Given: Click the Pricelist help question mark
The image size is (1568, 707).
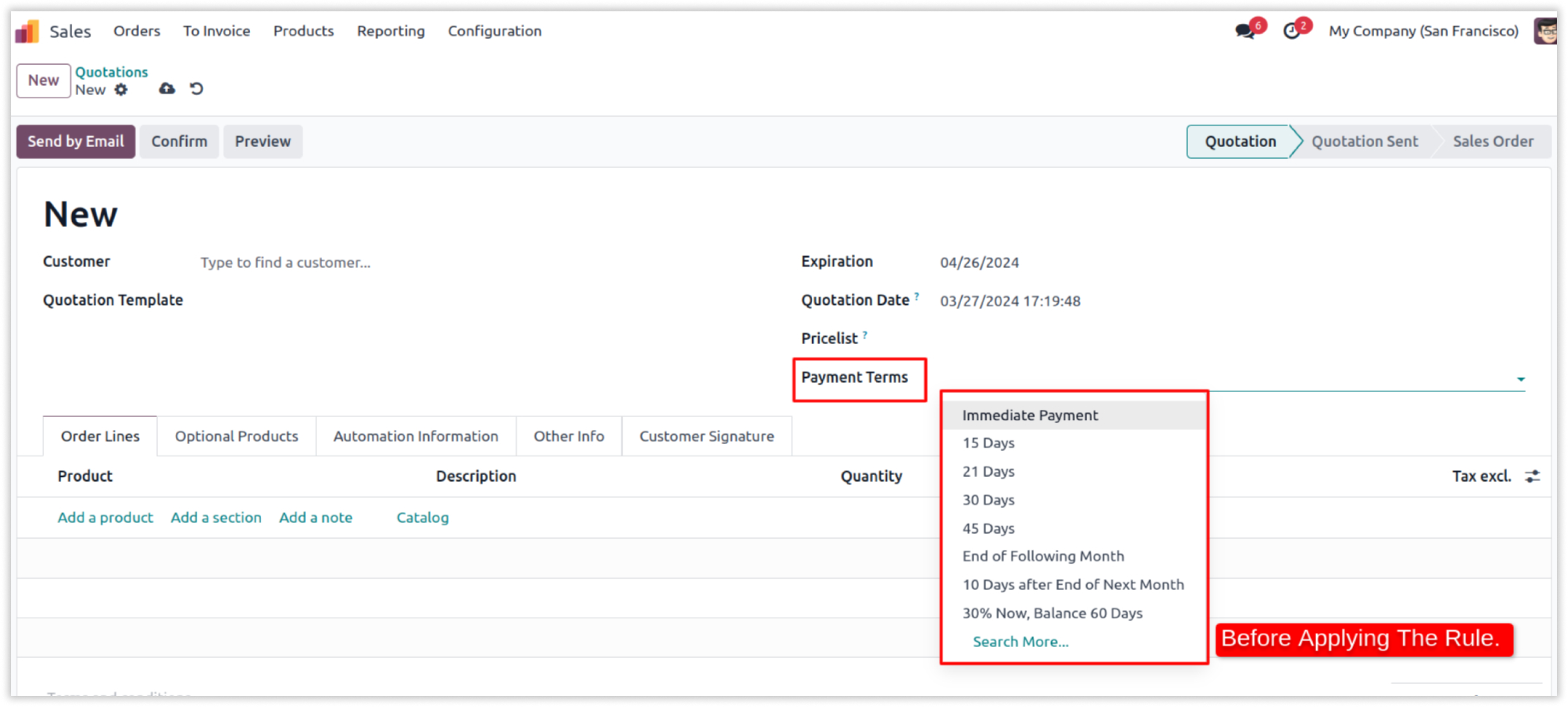Looking at the screenshot, I should pyautogui.click(x=865, y=334).
